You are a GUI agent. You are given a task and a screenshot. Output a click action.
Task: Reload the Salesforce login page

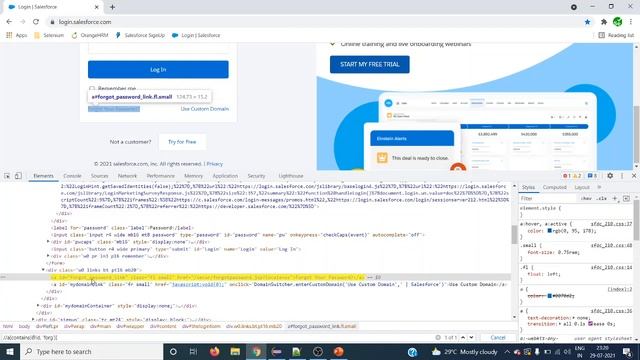pyautogui.click(x=36, y=22)
